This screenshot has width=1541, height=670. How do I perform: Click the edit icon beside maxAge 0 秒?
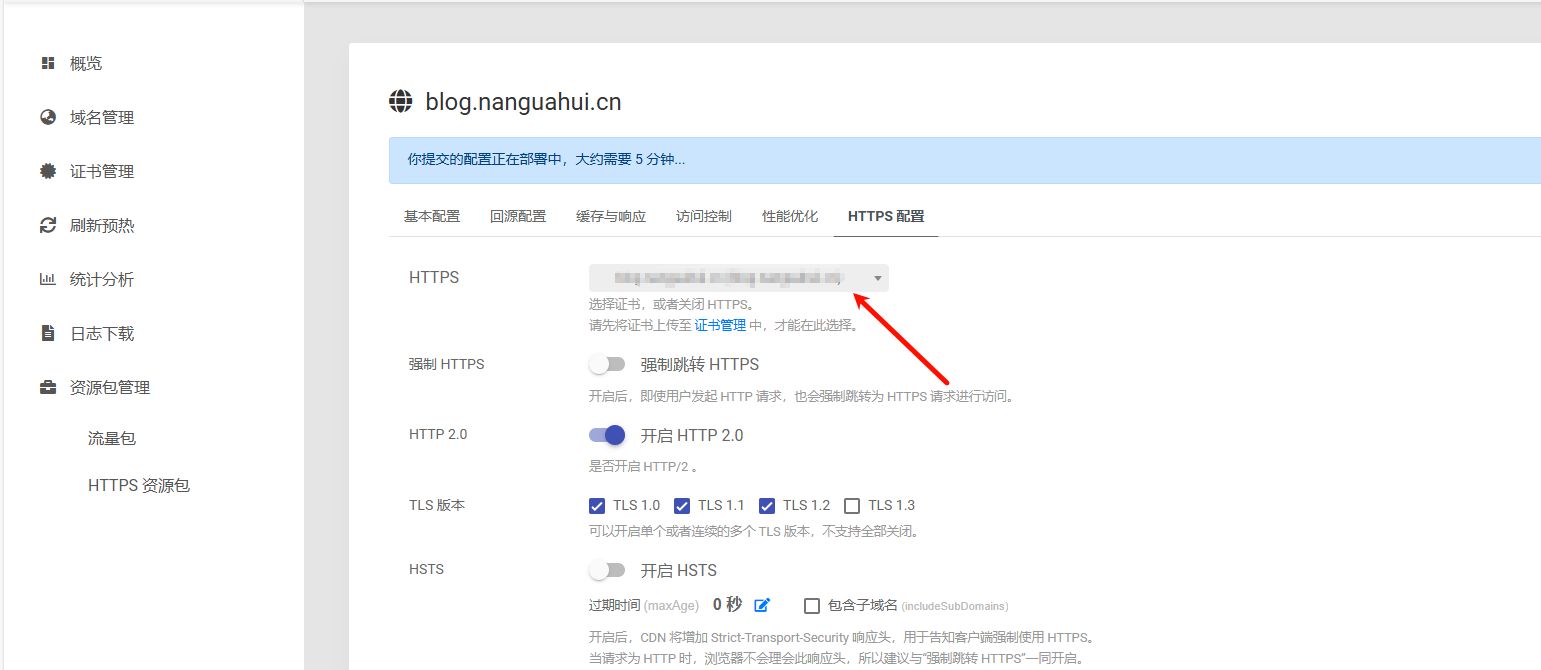[x=762, y=605]
